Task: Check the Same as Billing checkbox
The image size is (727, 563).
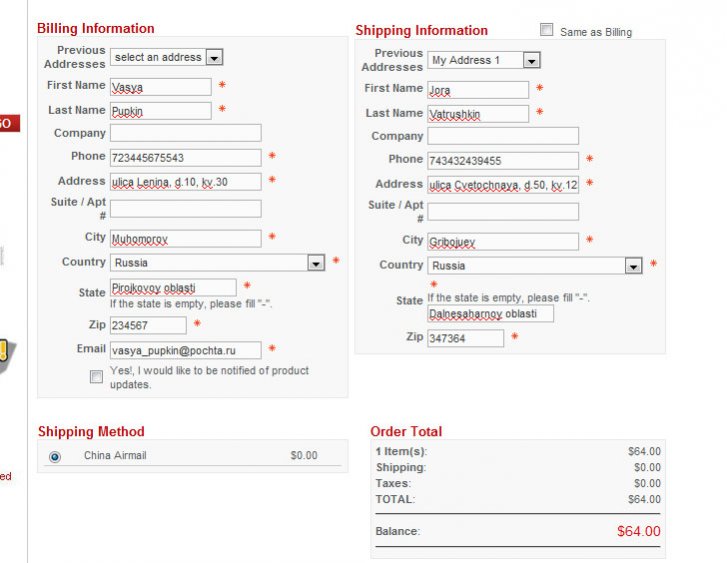Action: tap(547, 30)
